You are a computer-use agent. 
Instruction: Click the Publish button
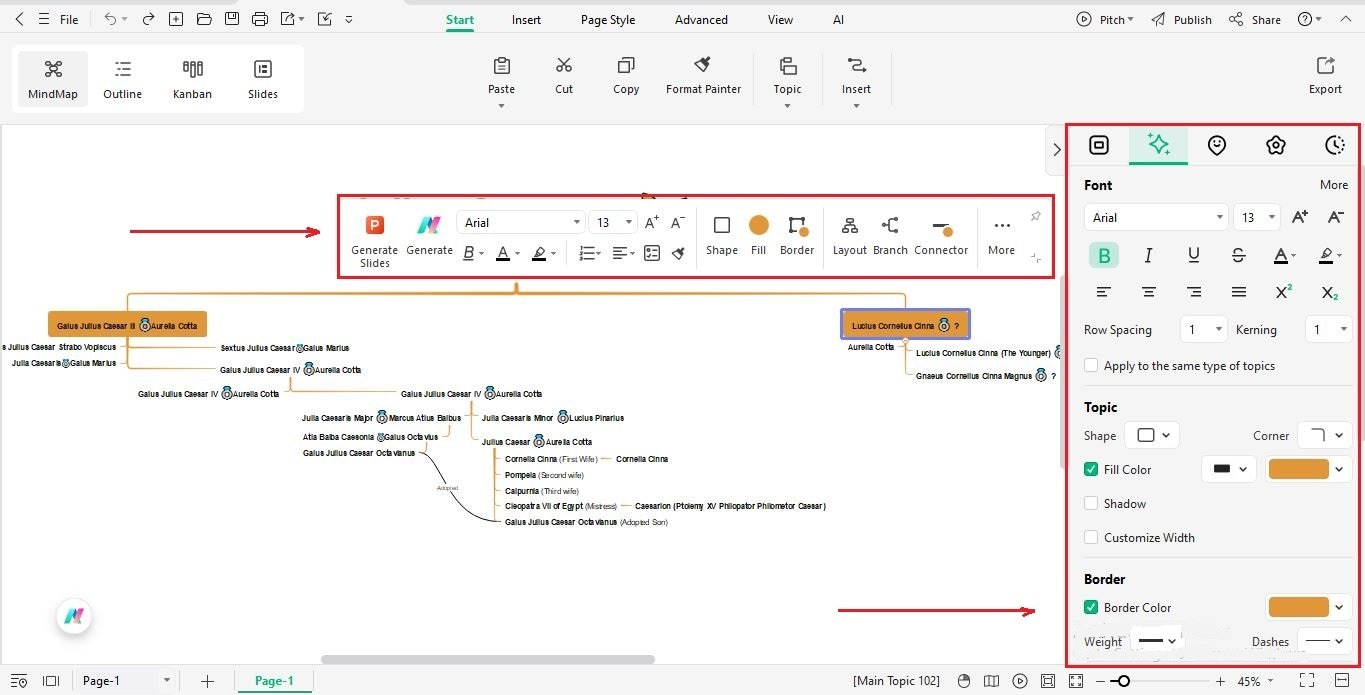coord(1181,19)
